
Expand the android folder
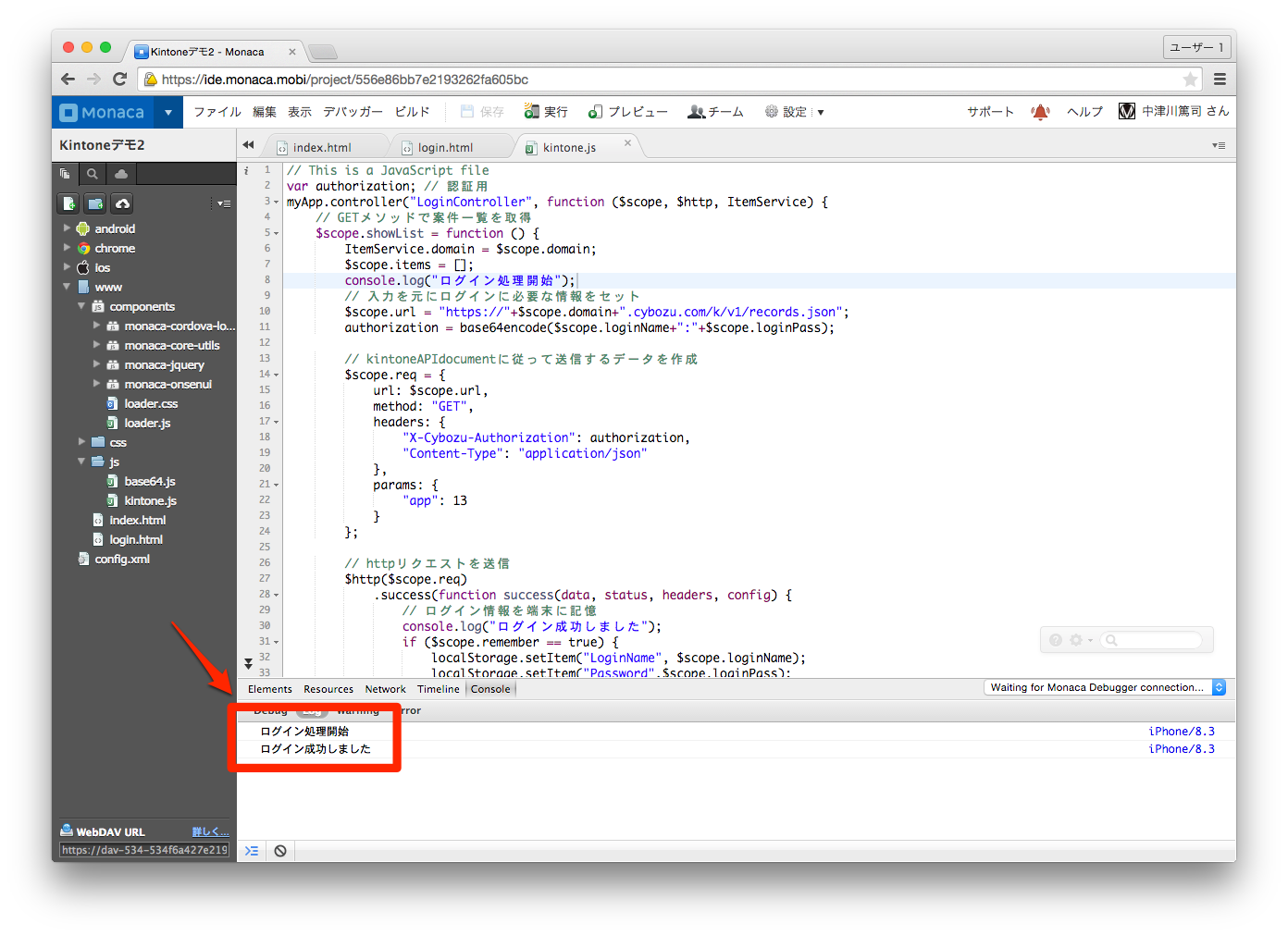[67, 228]
